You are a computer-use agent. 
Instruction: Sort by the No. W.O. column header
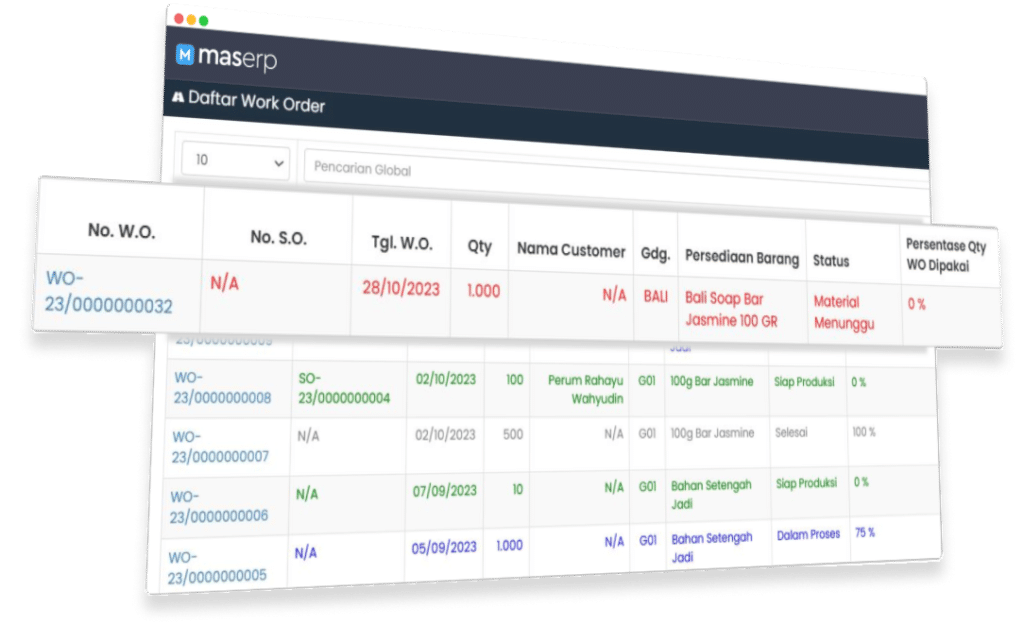tap(121, 230)
